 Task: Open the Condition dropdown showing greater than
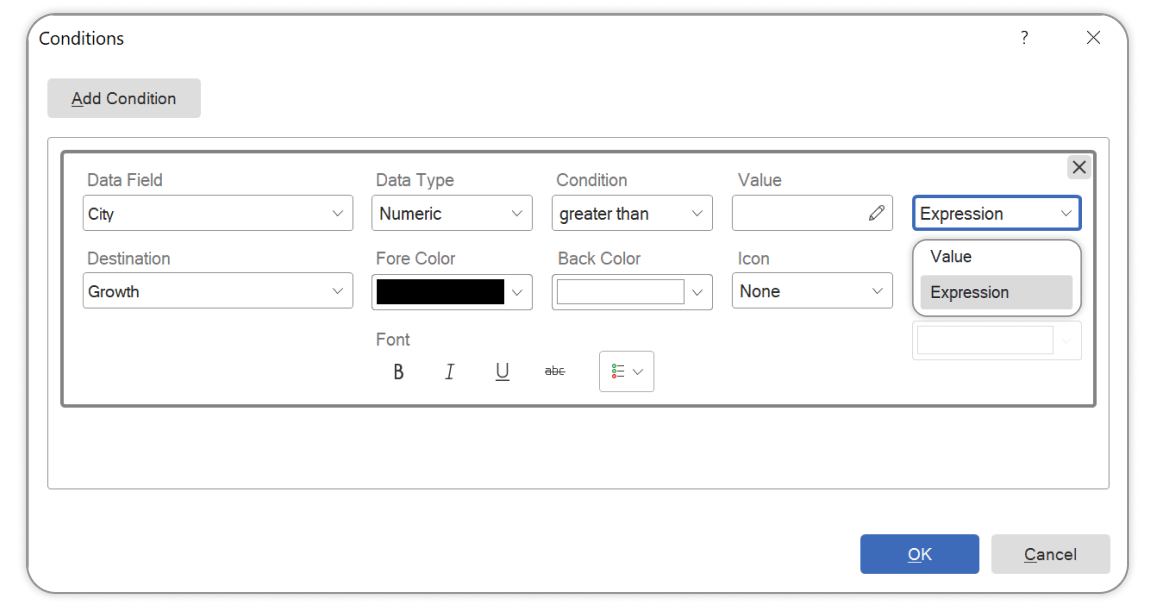(632, 214)
